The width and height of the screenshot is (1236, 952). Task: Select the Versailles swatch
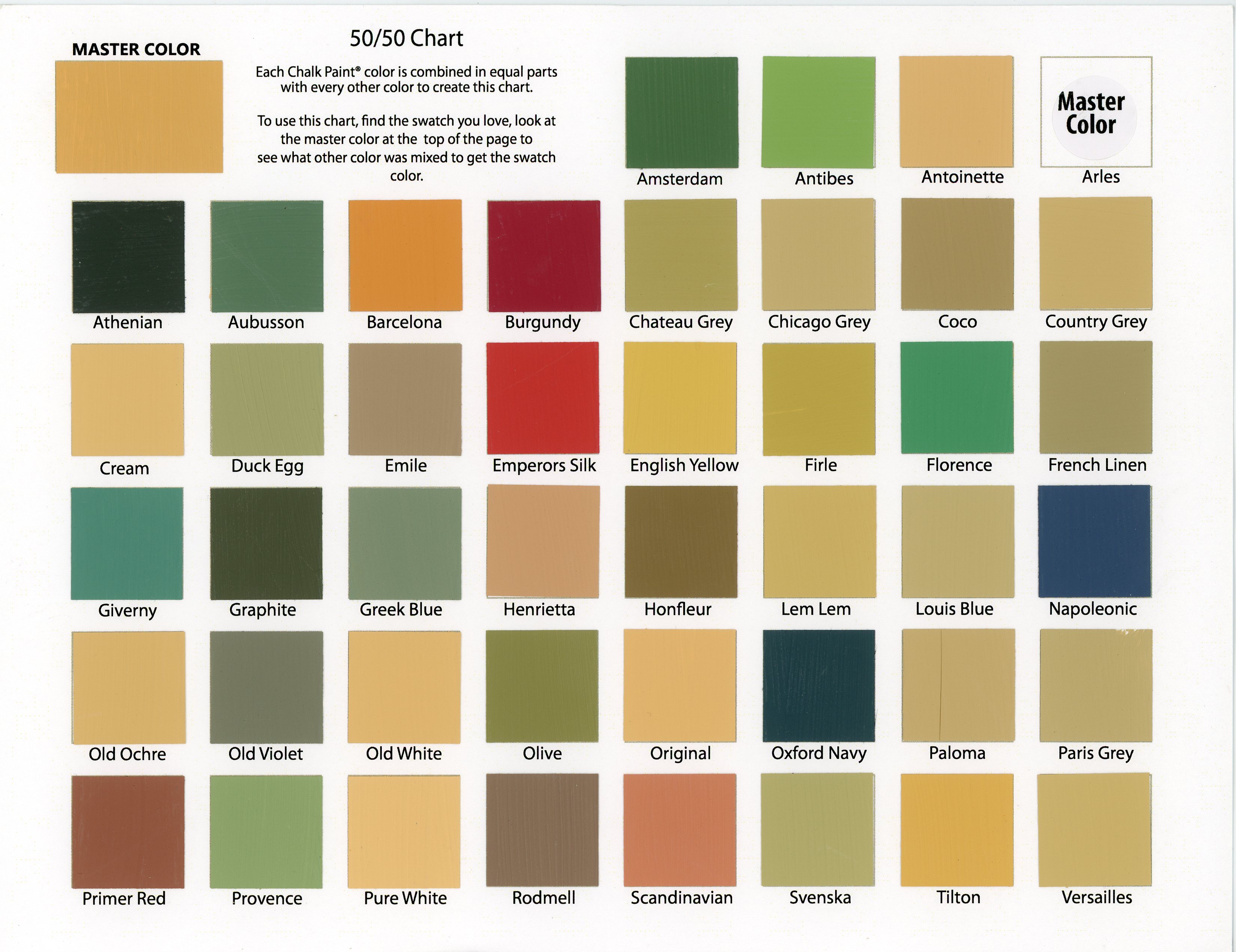tap(1095, 830)
